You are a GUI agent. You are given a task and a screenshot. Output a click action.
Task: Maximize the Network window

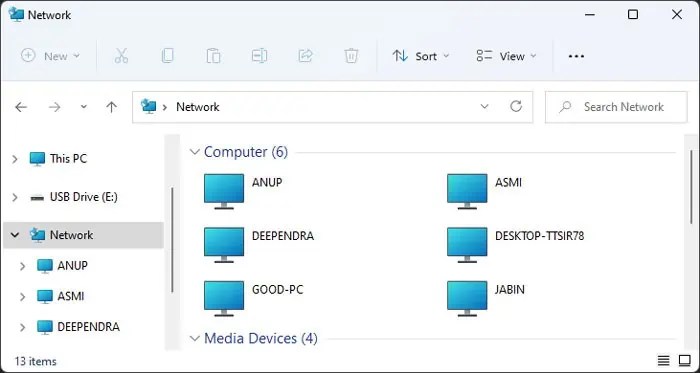click(633, 15)
